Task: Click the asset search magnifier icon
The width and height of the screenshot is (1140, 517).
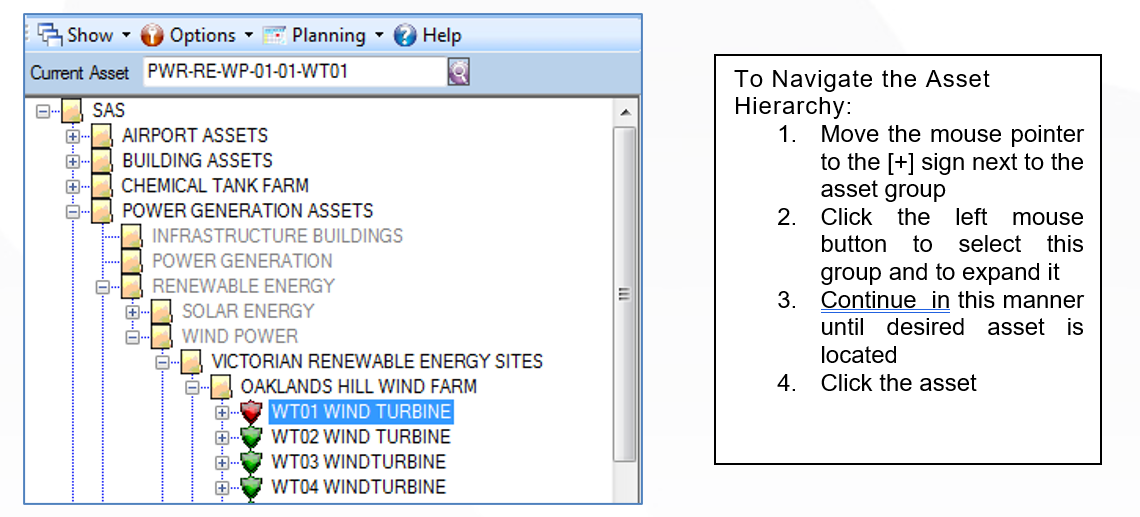Action: pyautogui.click(x=459, y=72)
